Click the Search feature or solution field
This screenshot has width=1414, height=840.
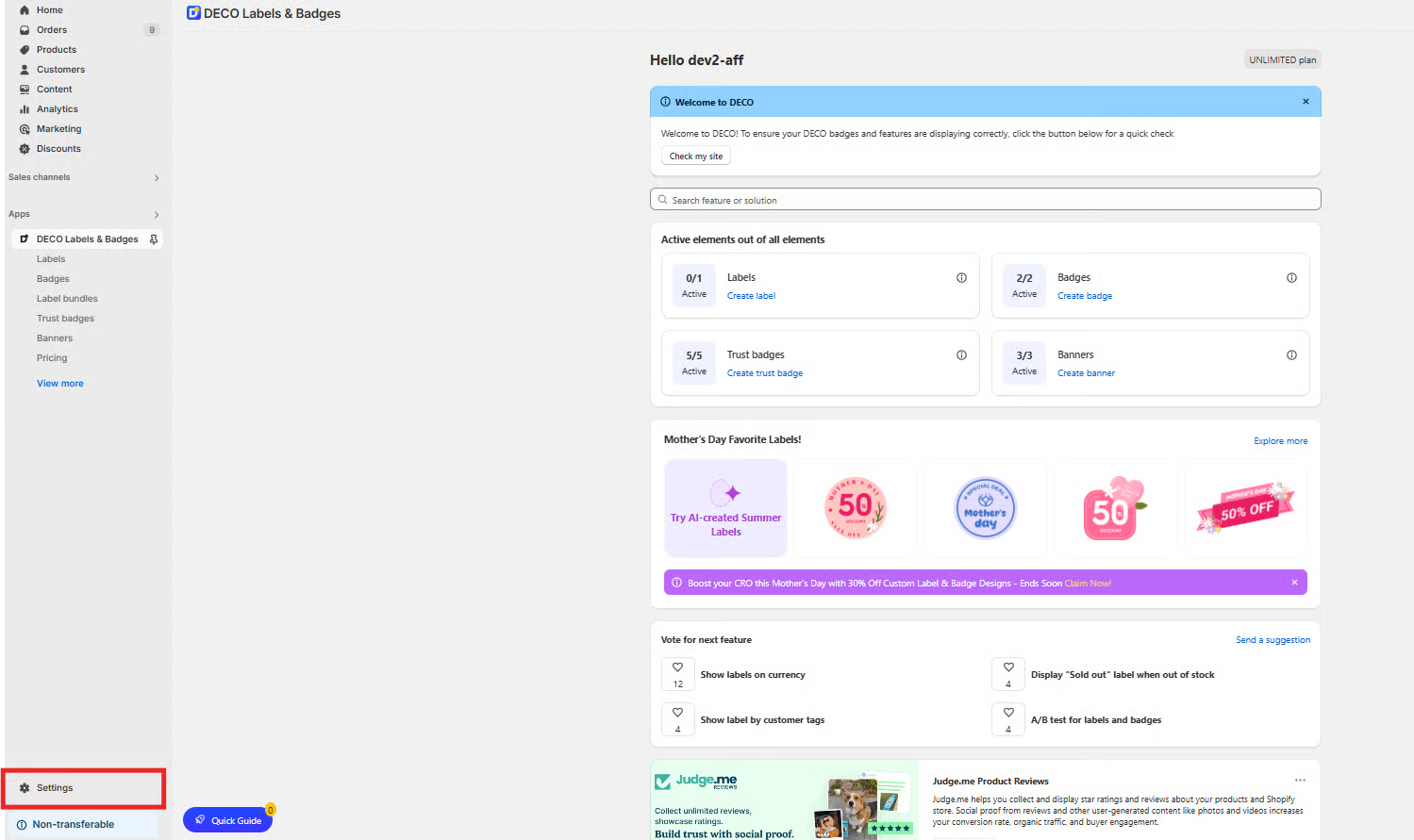pyautogui.click(x=985, y=200)
